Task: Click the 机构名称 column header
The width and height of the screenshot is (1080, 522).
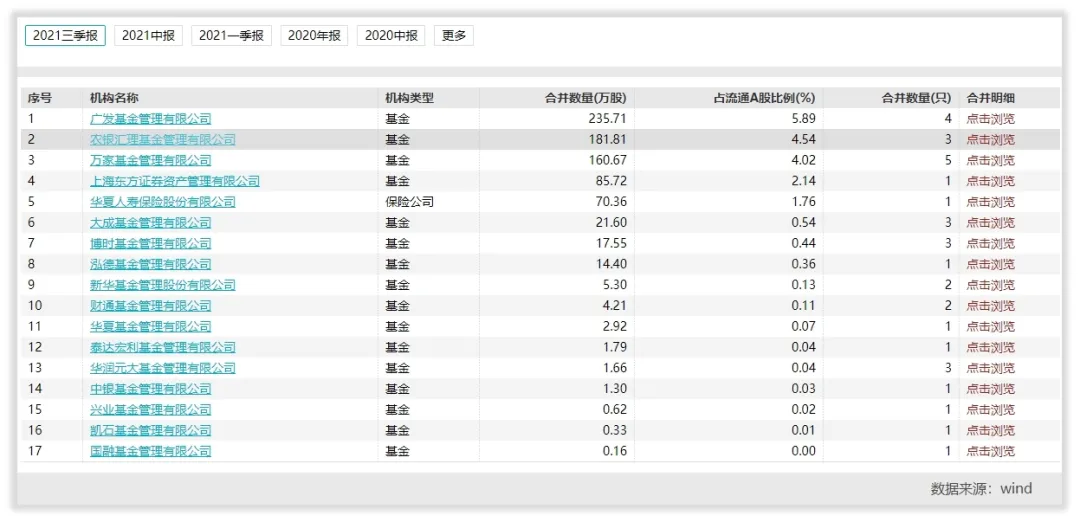Action: point(114,98)
